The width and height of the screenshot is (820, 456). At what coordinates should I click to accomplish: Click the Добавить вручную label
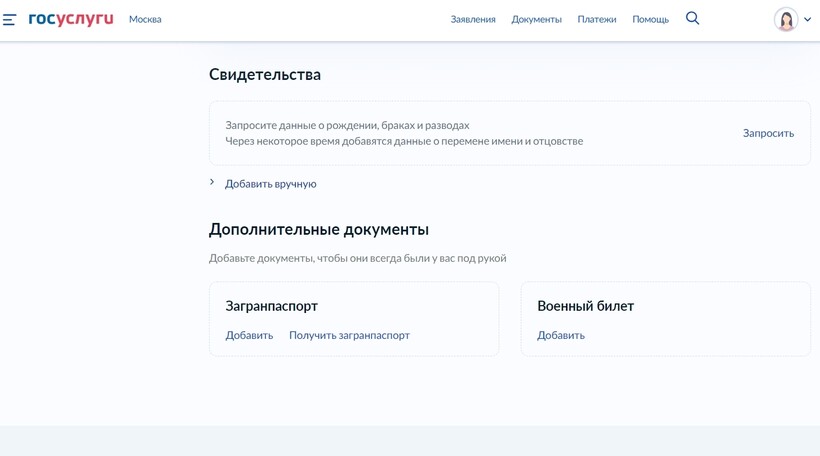coord(270,184)
